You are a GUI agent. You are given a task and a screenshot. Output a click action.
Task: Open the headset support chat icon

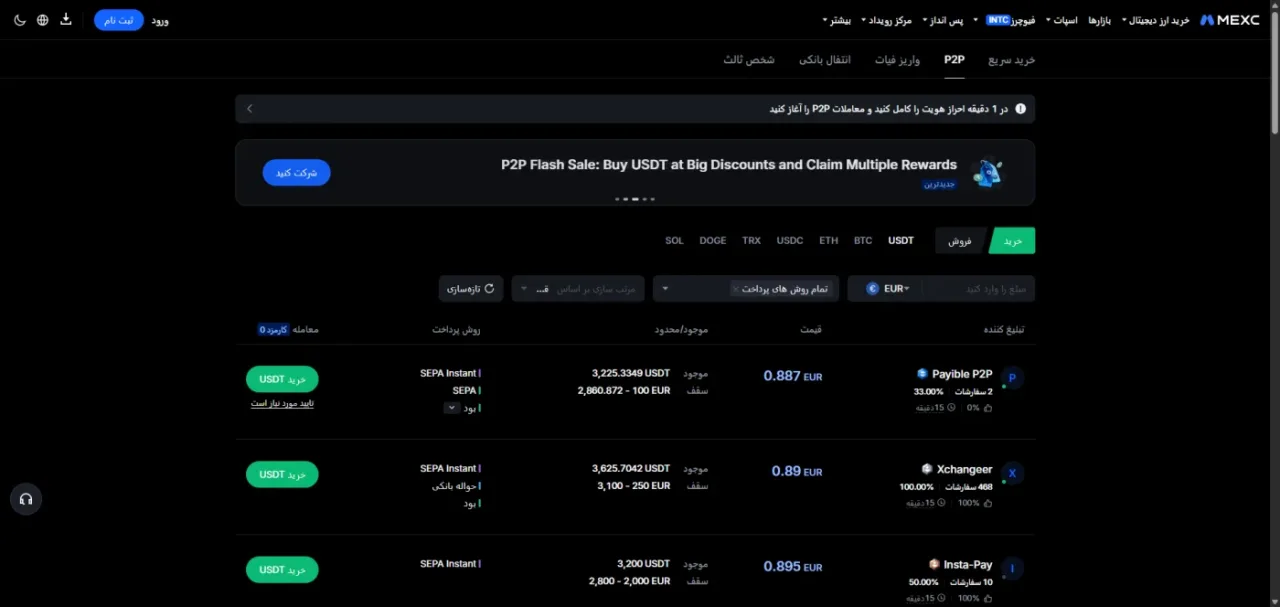tap(26, 499)
